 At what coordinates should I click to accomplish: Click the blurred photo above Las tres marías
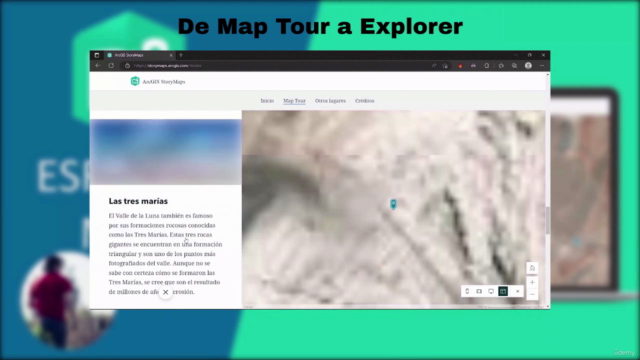pyautogui.click(x=166, y=152)
